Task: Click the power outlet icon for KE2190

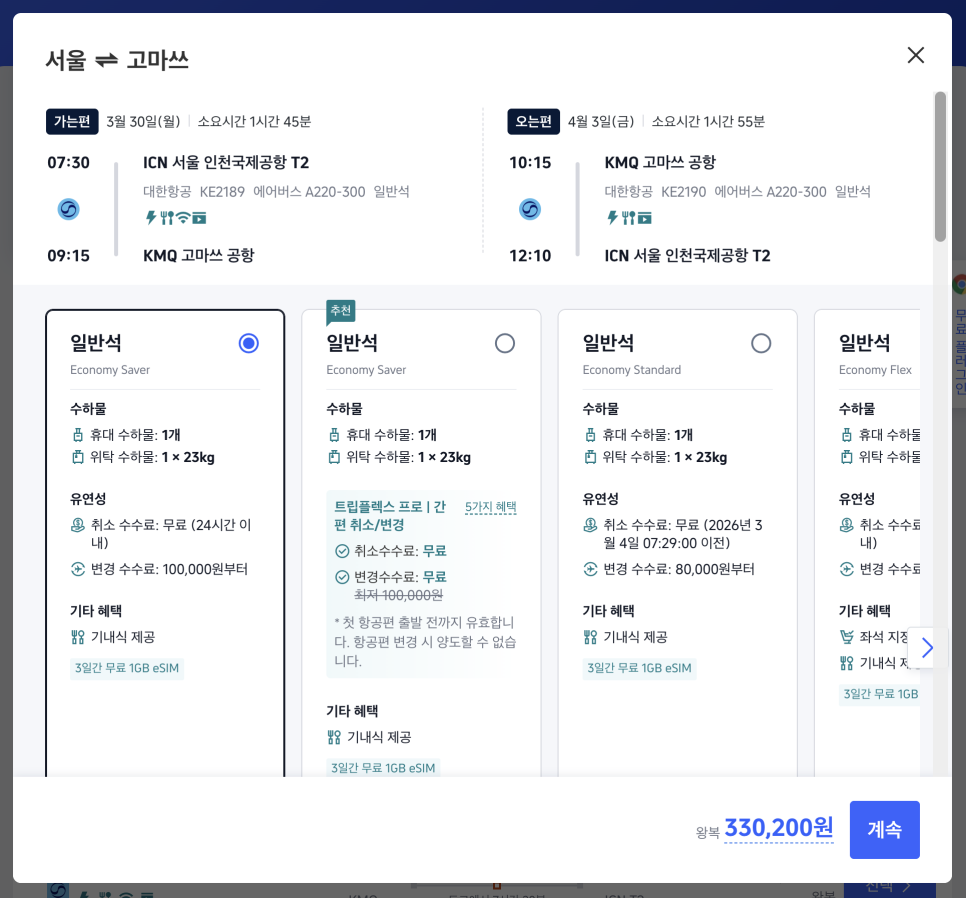Action: click(x=612, y=217)
